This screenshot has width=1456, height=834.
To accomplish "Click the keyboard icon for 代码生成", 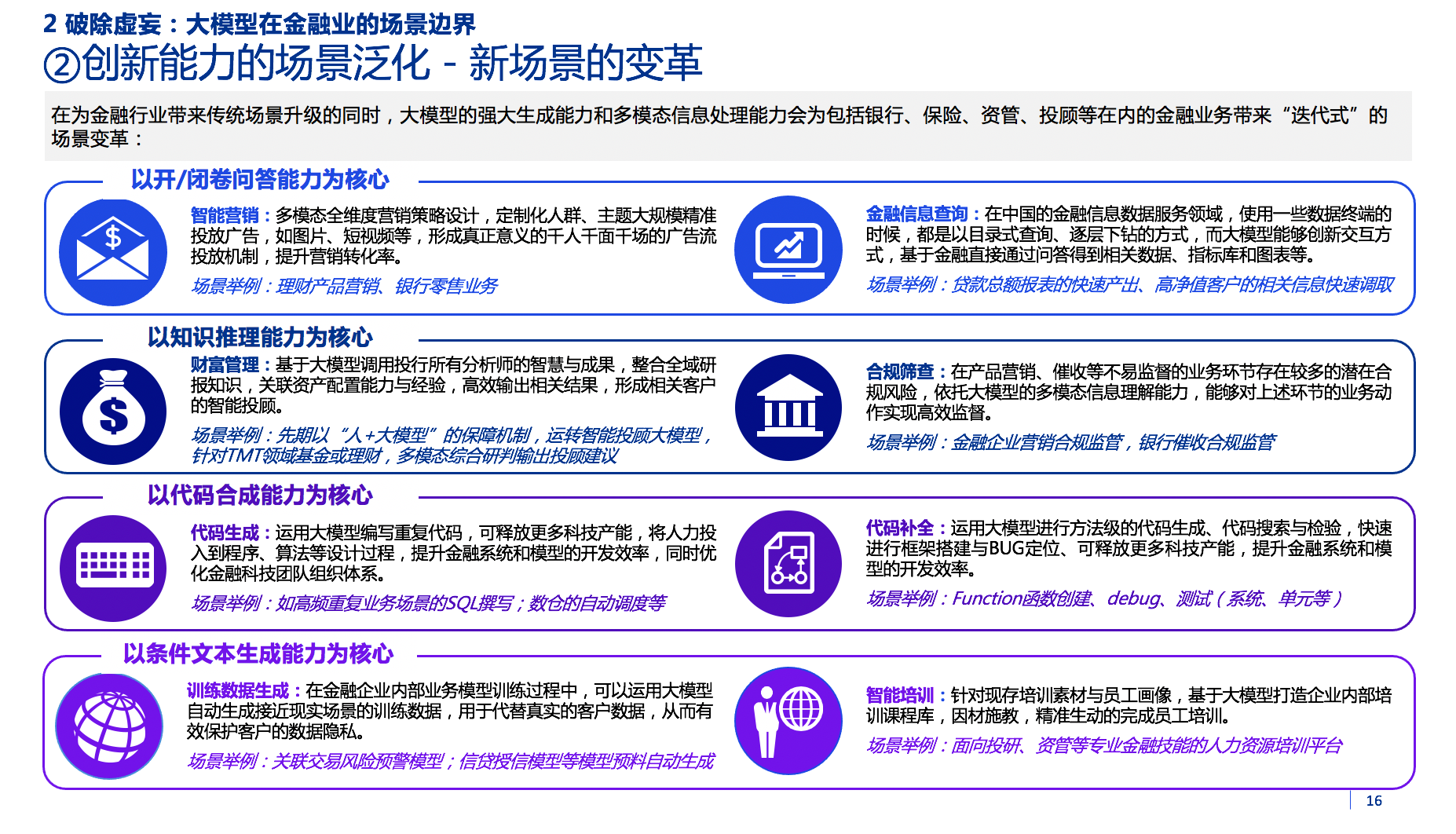I will (113, 568).
